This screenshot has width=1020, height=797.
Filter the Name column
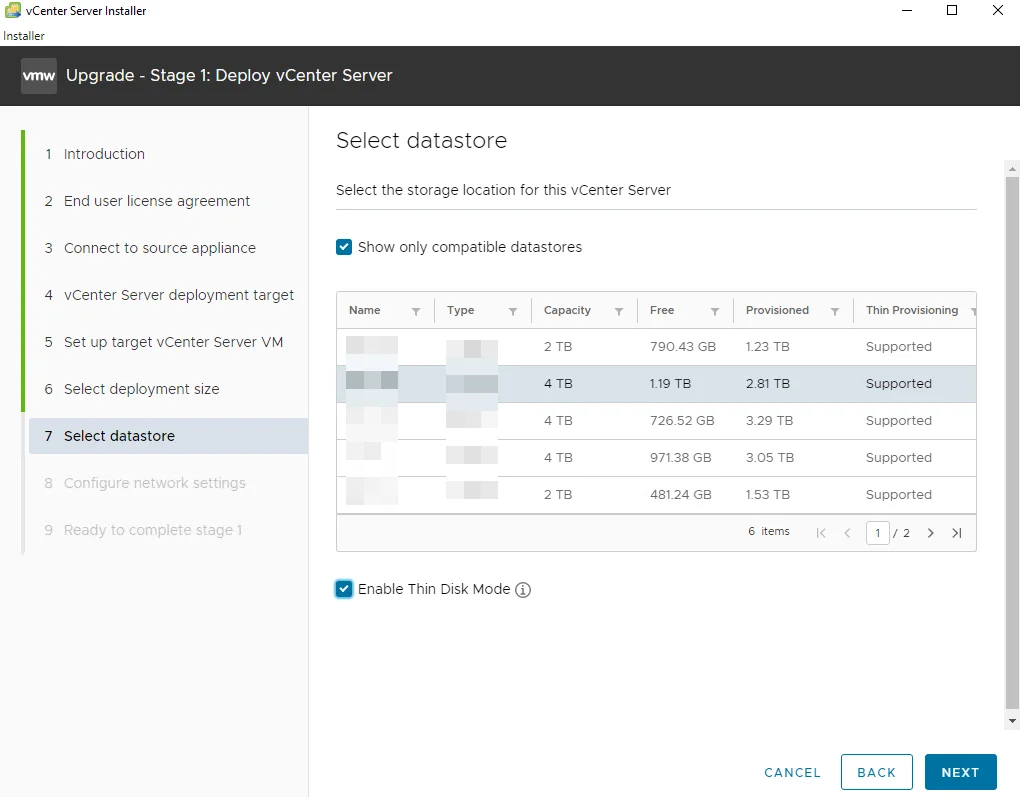point(416,311)
